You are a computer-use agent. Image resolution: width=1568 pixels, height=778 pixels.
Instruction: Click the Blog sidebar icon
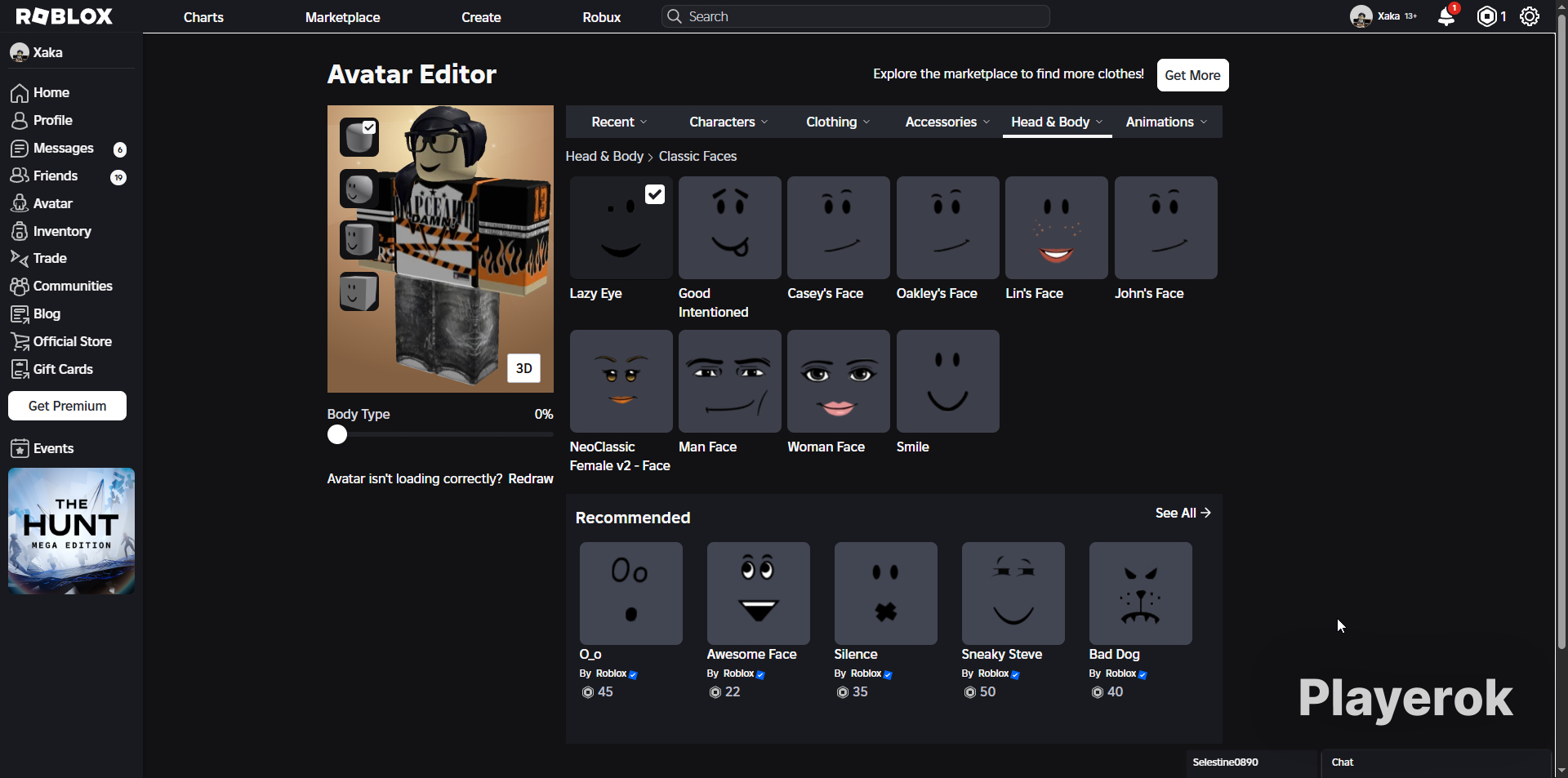20,314
